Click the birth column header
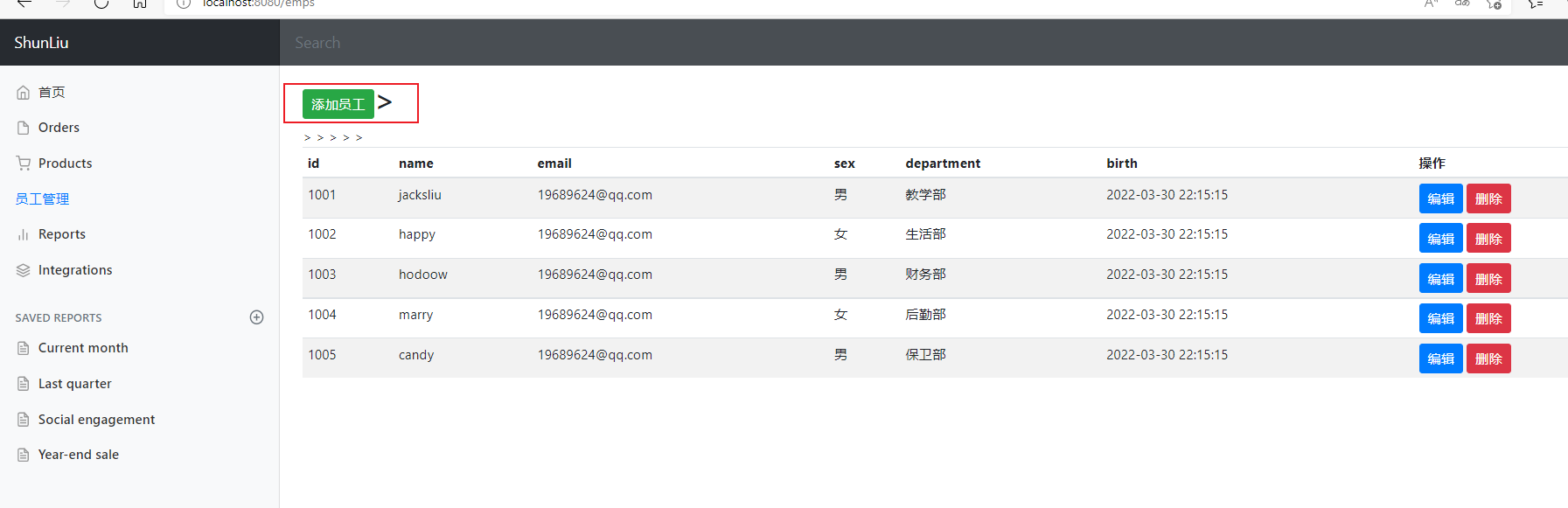1568x508 pixels. 1122,164
